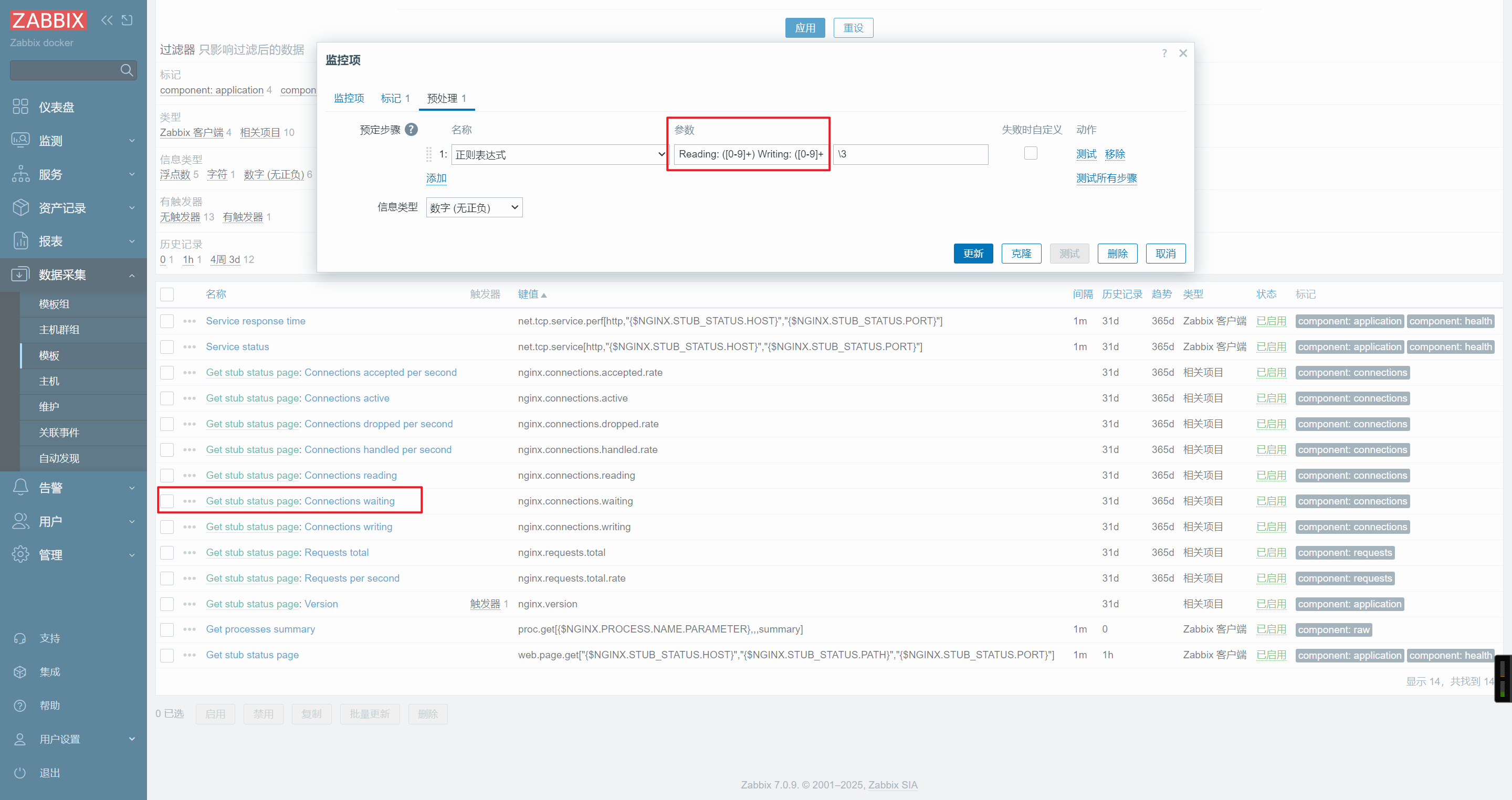
Task: Switch to the 监控项 tab in dialog
Action: pos(349,98)
